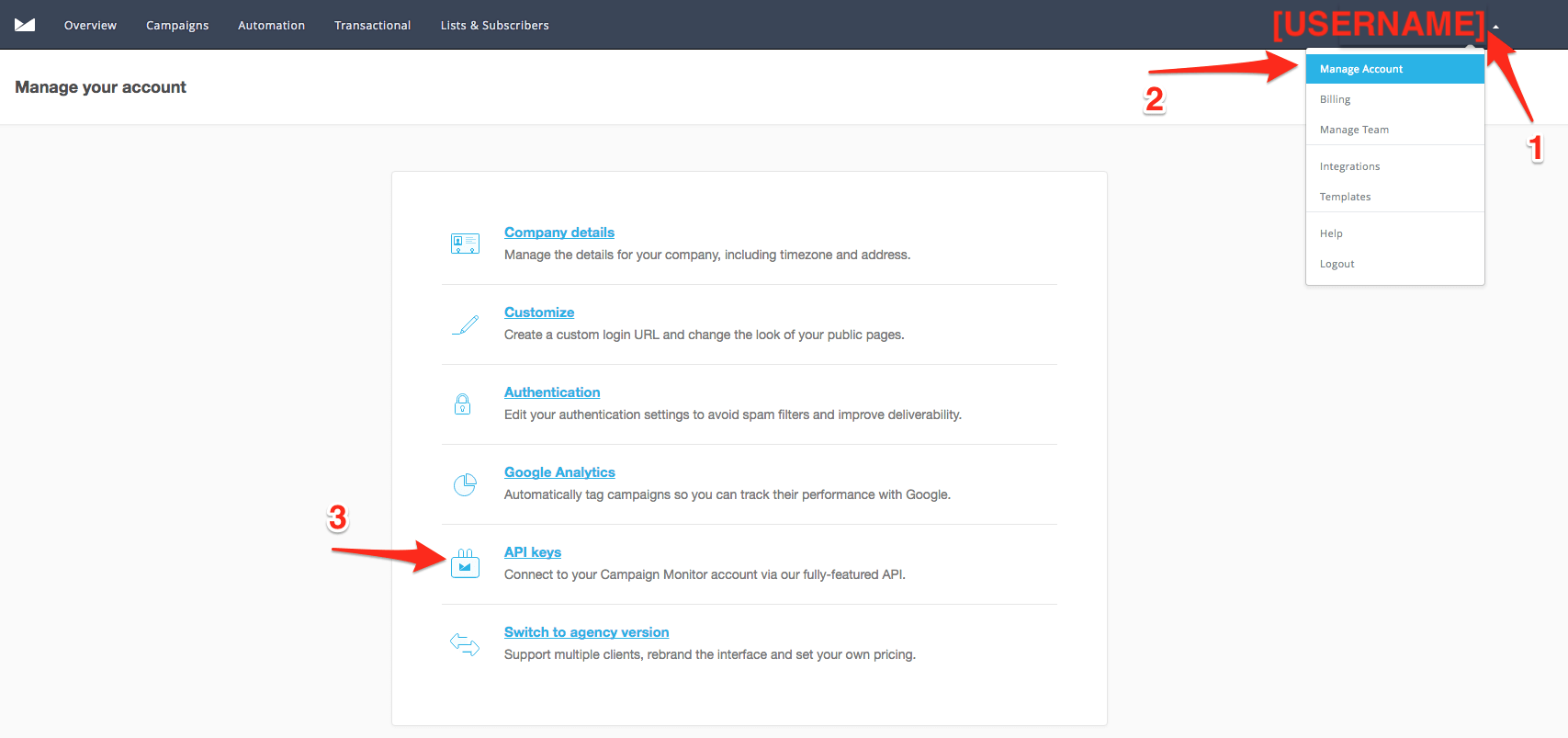The width and height of the screenshot is (1568, 738).
Task: Select Transactional in the top navigation
Action: pyautogui.click(x=372, y=25)
